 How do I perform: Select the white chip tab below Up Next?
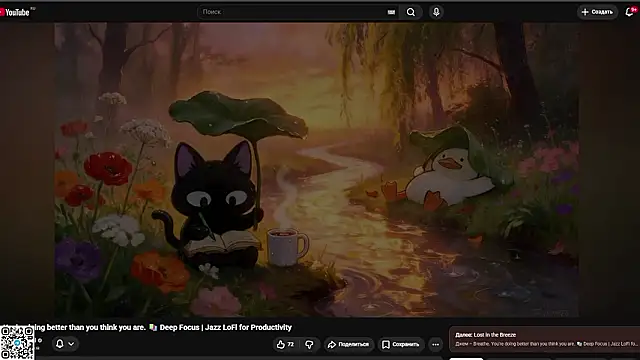click(x=466, y=358)
